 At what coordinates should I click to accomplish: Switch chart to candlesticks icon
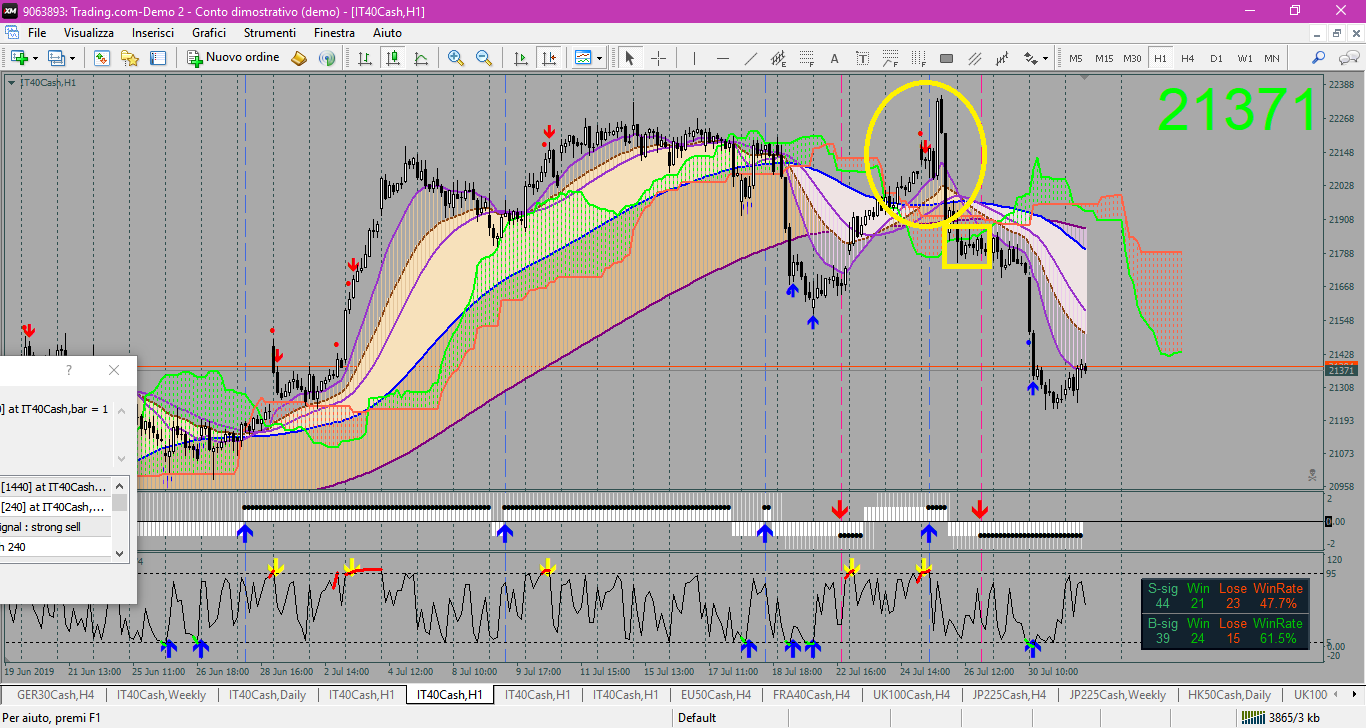393,58
